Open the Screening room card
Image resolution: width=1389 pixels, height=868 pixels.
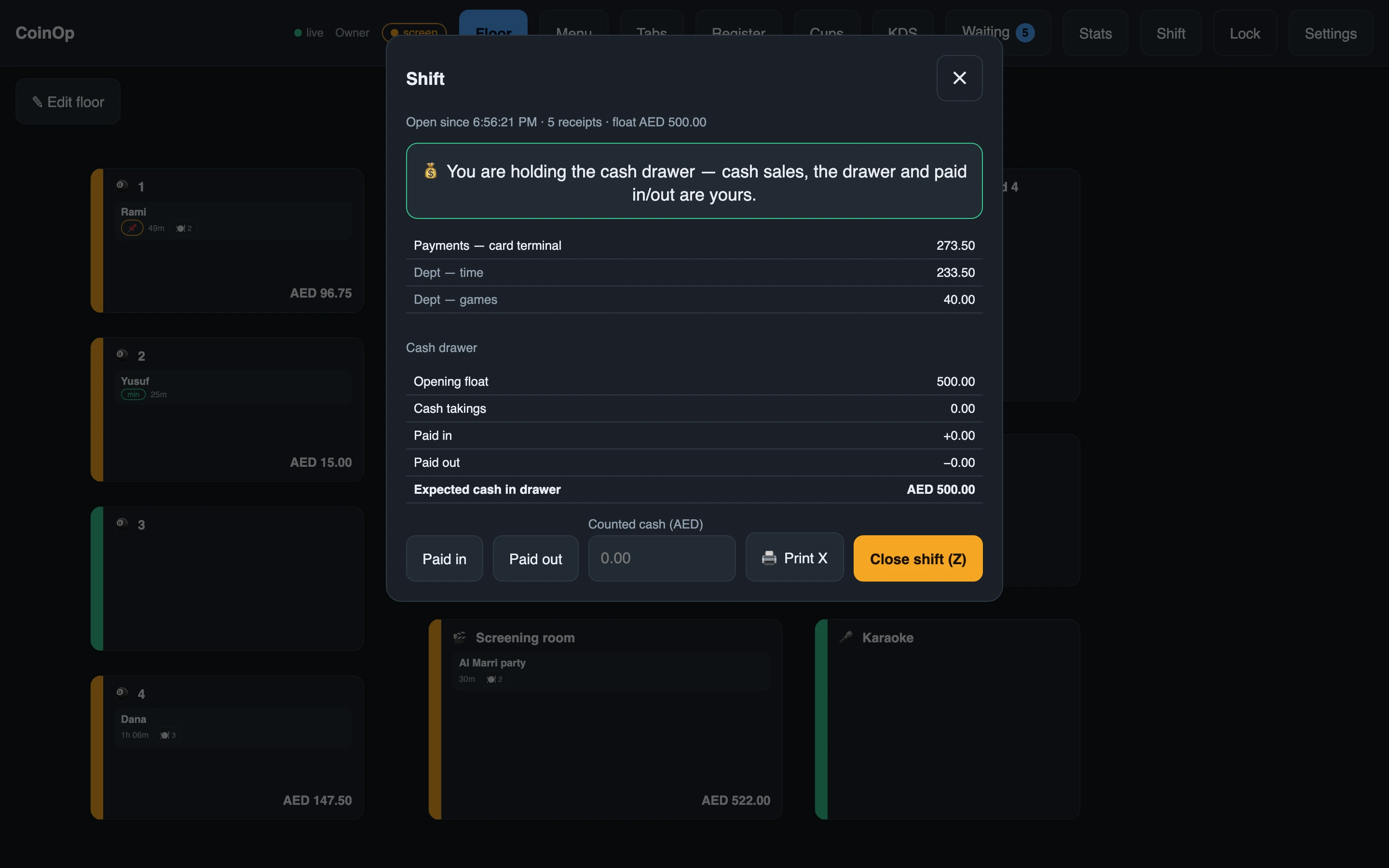point(606,719)
